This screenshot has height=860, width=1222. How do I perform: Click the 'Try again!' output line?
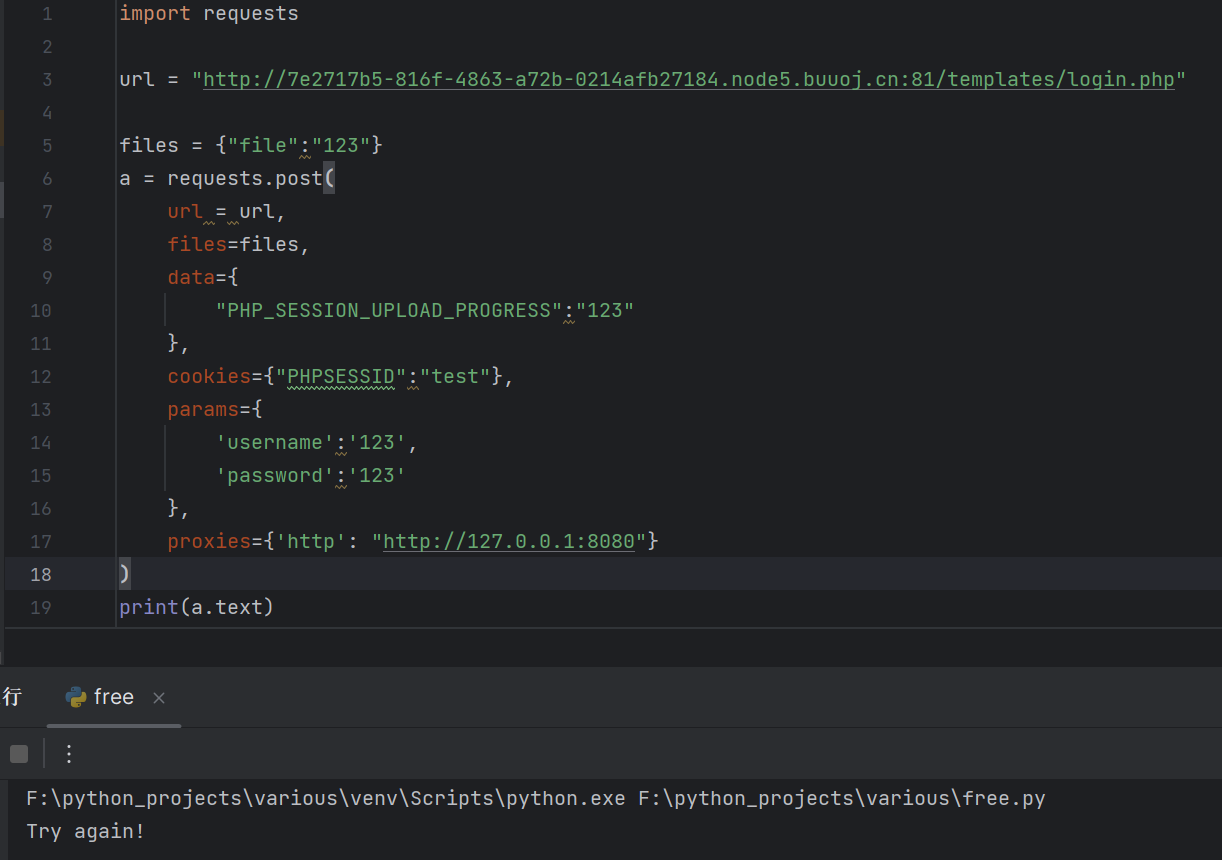(85, 831)
